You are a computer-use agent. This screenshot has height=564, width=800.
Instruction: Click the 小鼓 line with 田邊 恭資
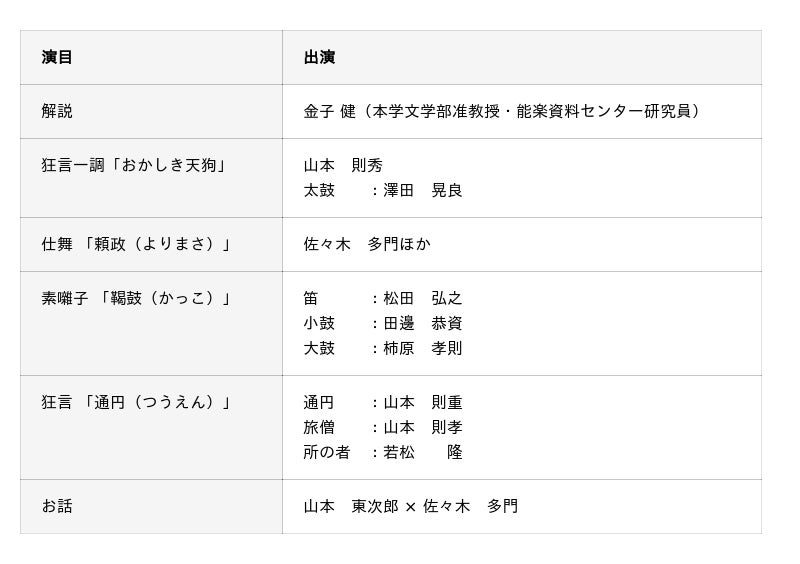click(383, 323)
